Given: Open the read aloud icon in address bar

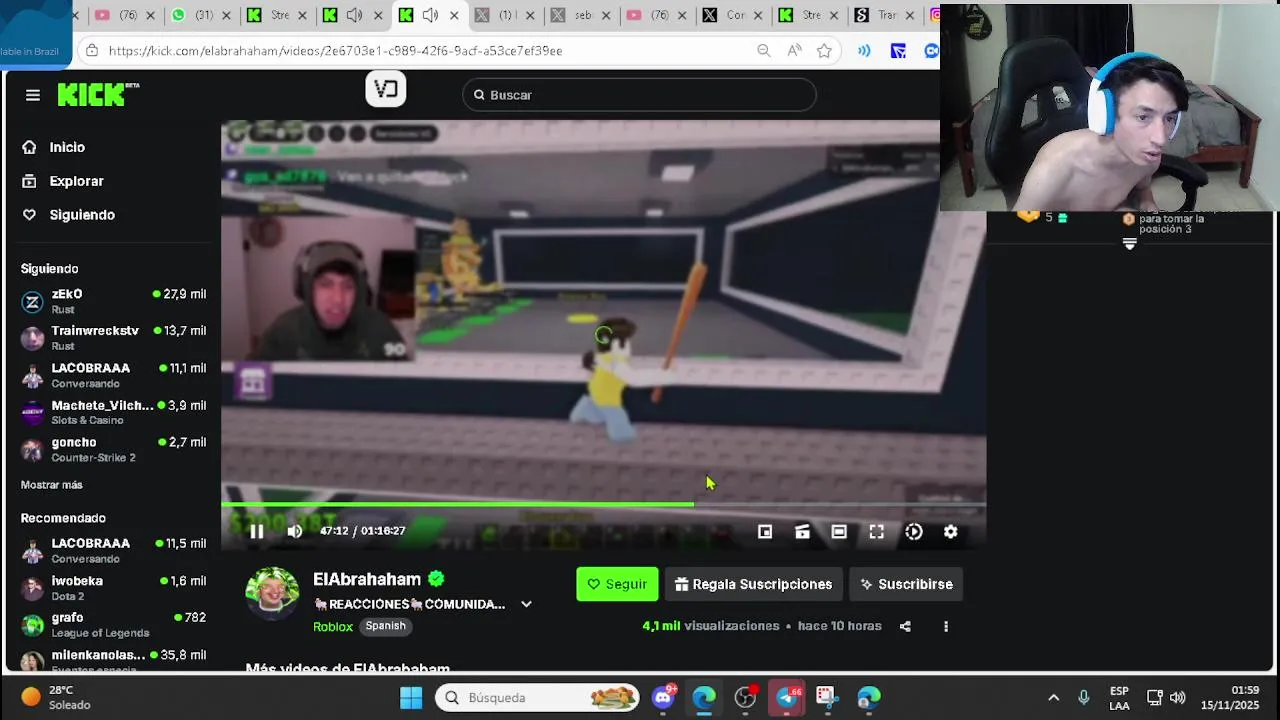Looking at the screenshot, I should pos(794,51).
